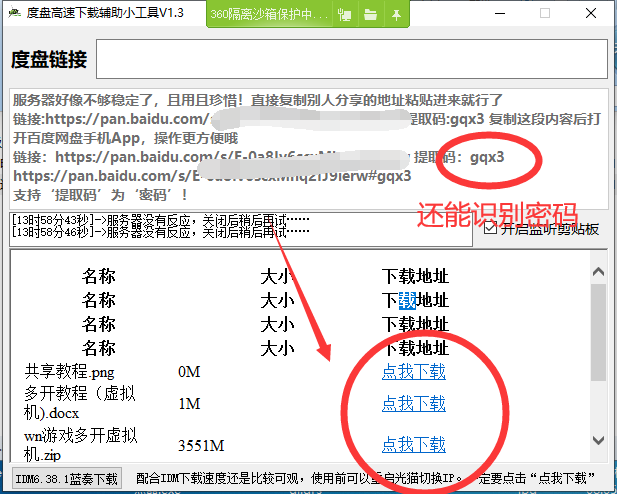Click the log message box with timestamps
617x494 pixels.
click(x=240, y=226)
